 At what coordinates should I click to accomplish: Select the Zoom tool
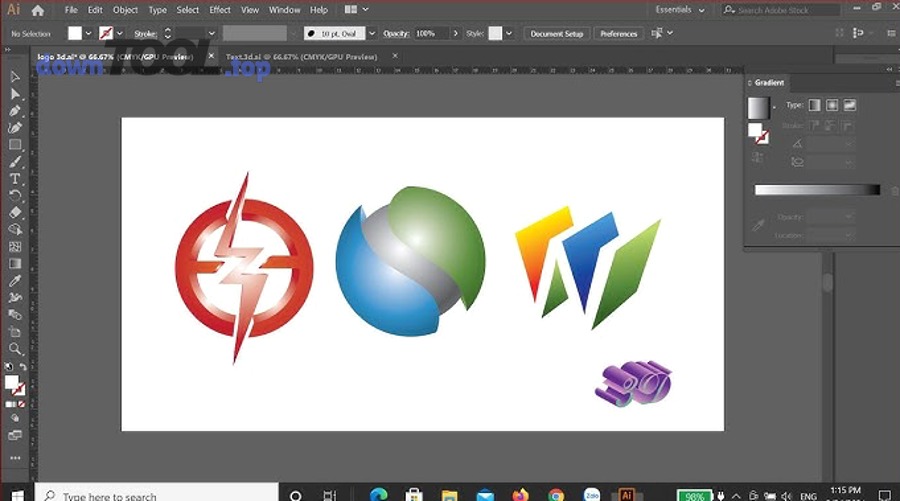[x=15, y=349]
